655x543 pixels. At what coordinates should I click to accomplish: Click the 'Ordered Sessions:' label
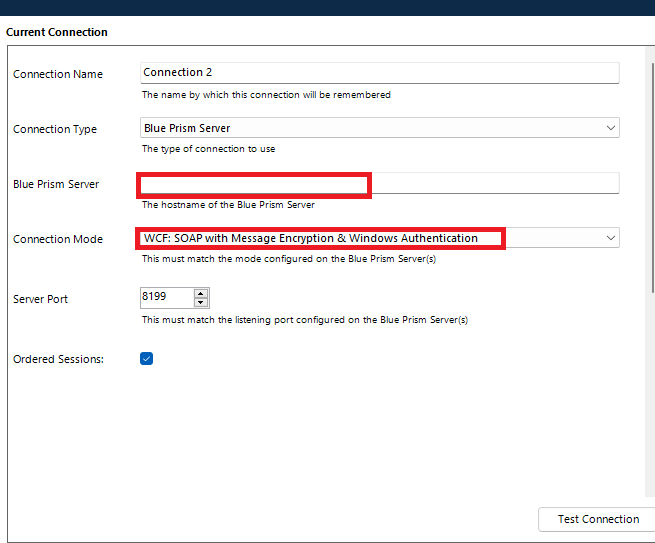tap(58, 359)
